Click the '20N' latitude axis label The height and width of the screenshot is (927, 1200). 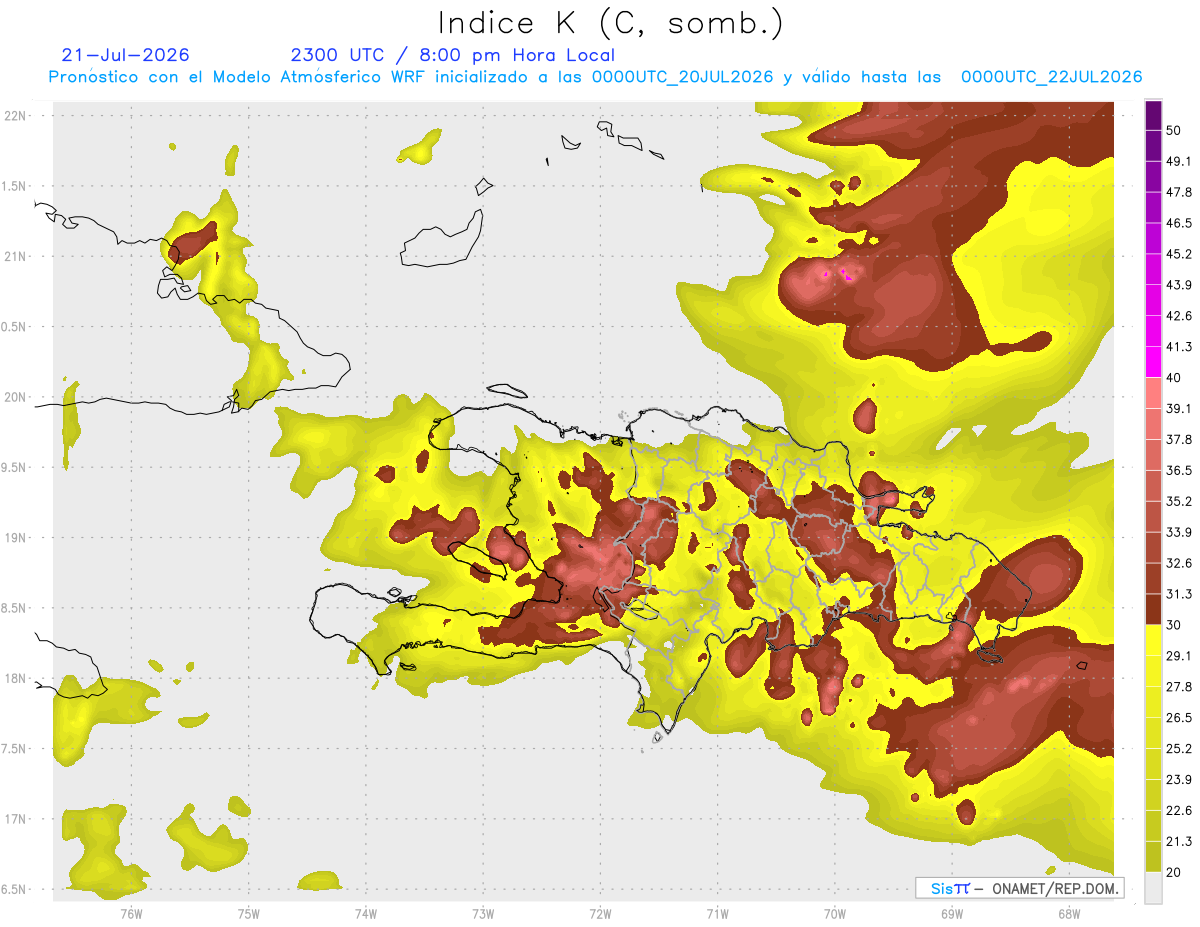click(17, 397)
